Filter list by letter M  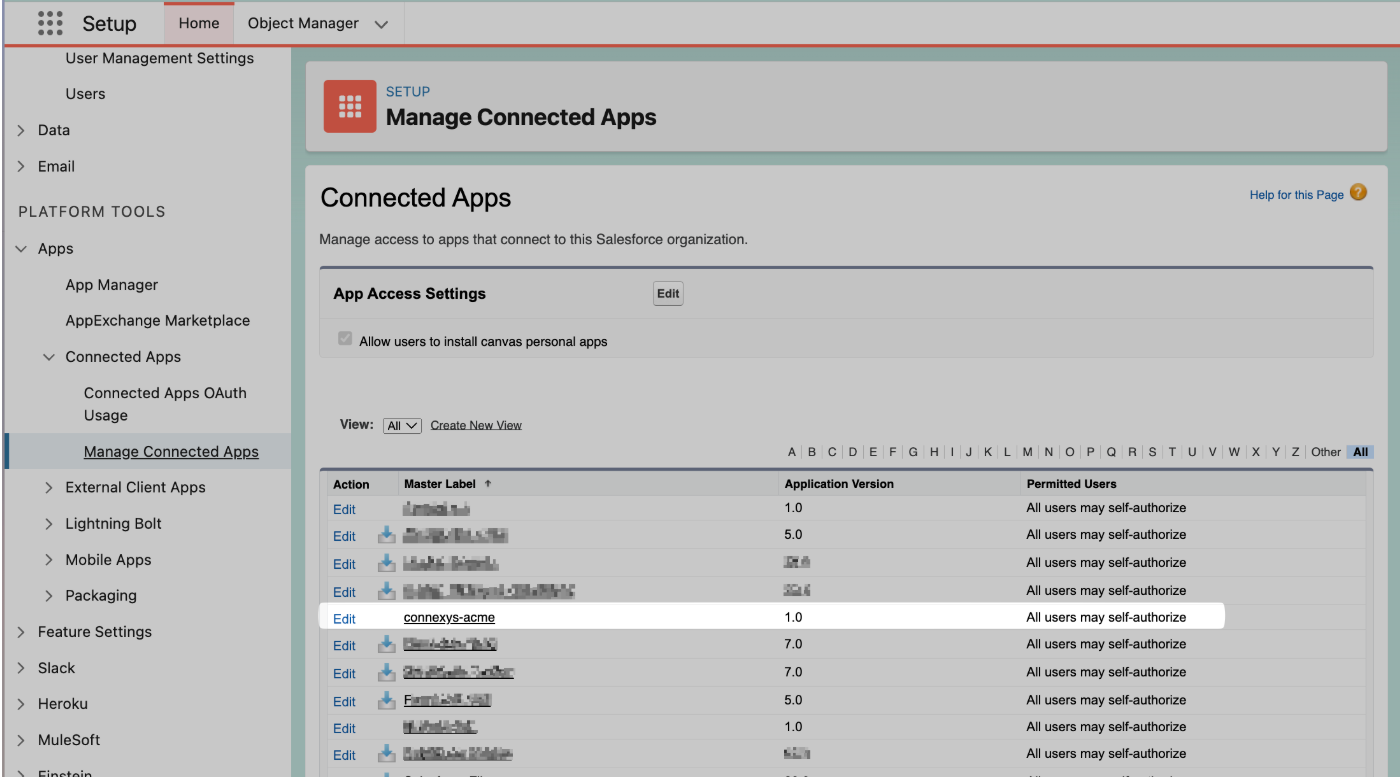tap(1027, 452)
